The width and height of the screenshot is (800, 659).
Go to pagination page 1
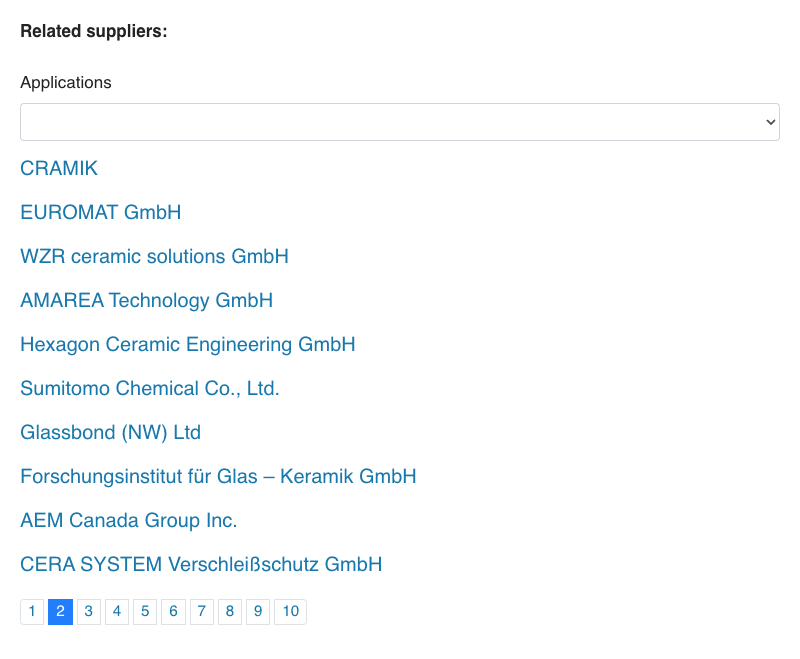32,612
